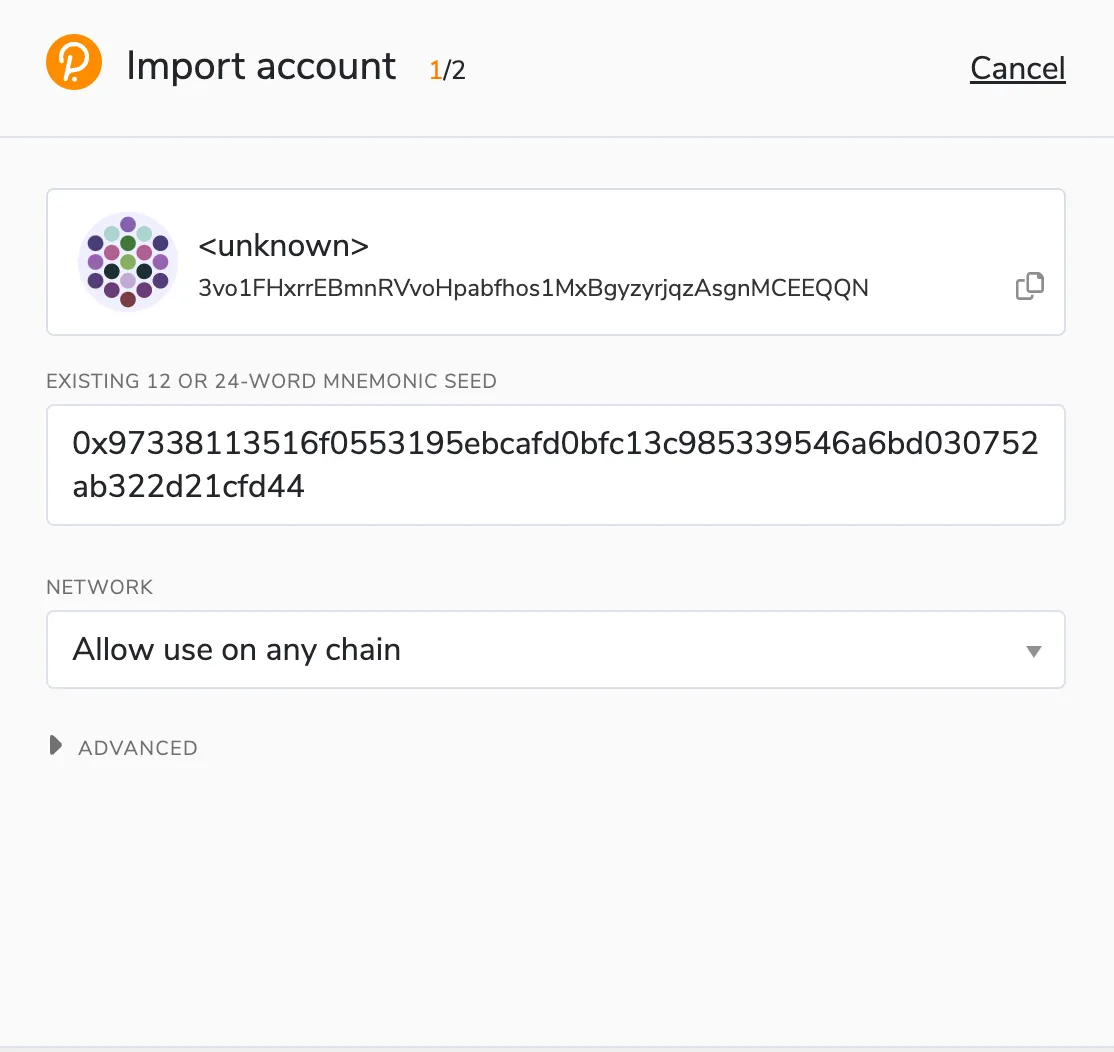Click the ADVANCED disclosure triangle
The height and width of the screenshot is (1052, 1114).
click(55, 745)
